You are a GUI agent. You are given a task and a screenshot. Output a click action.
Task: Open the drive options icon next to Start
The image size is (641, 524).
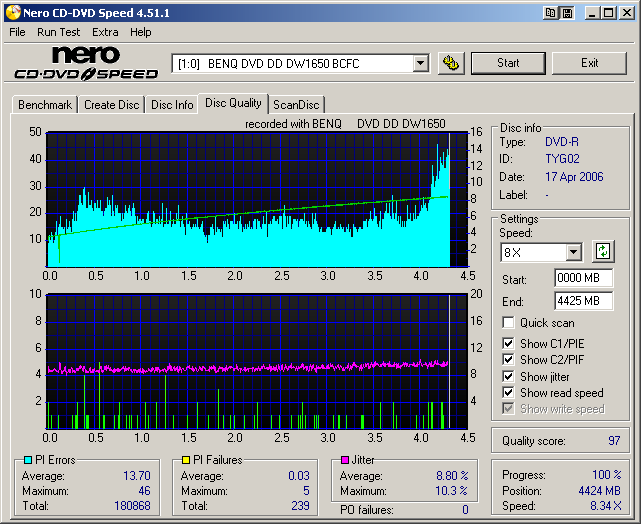pyautogui.click(x=451, y=63)
